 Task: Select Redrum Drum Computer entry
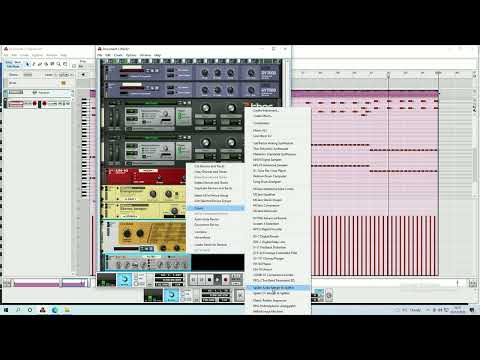tap(278, 176)
